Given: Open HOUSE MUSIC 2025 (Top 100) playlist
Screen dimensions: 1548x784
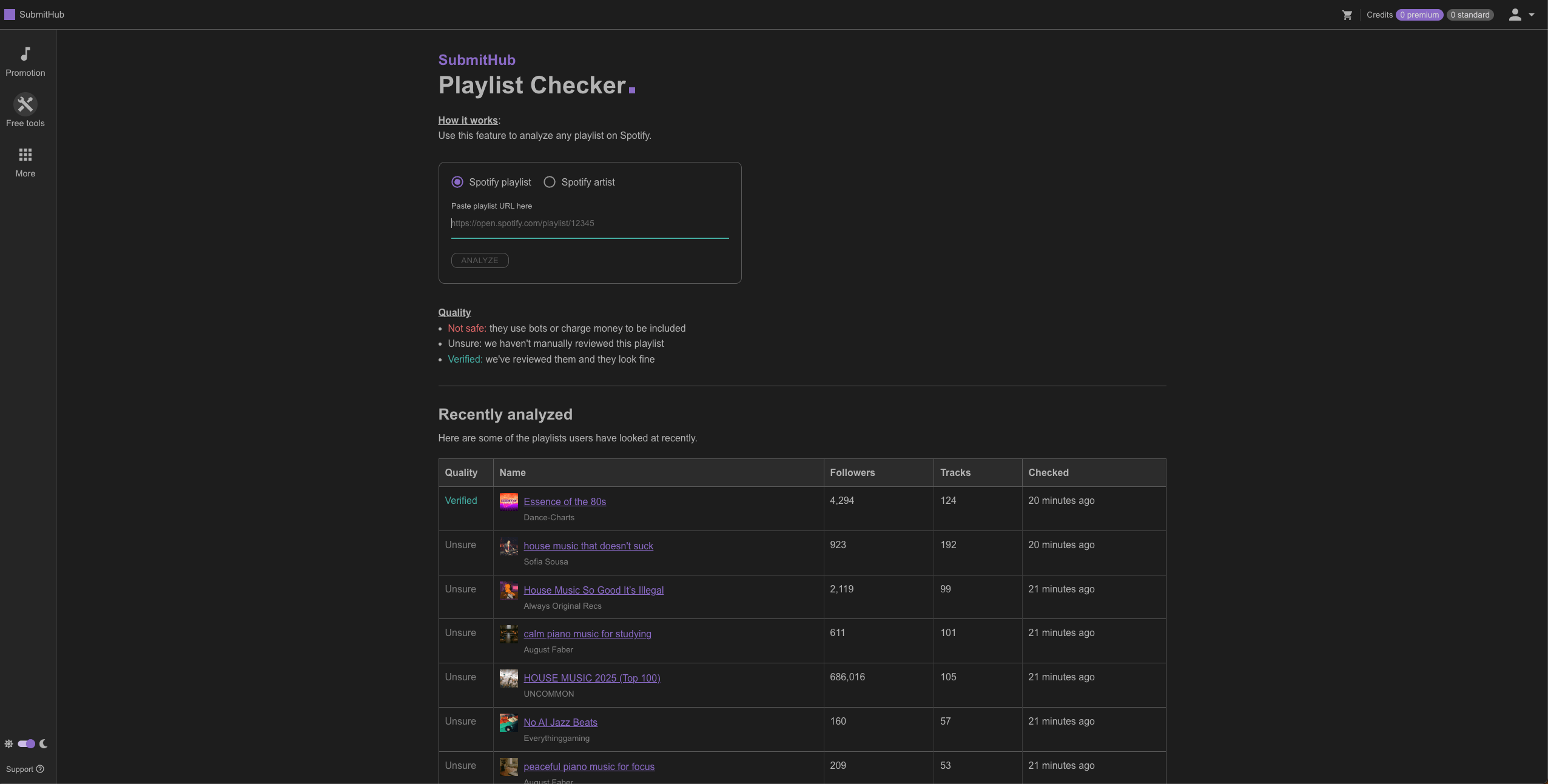Looking at the screenshot, I should pyautogui.click(x=592, y=678).
